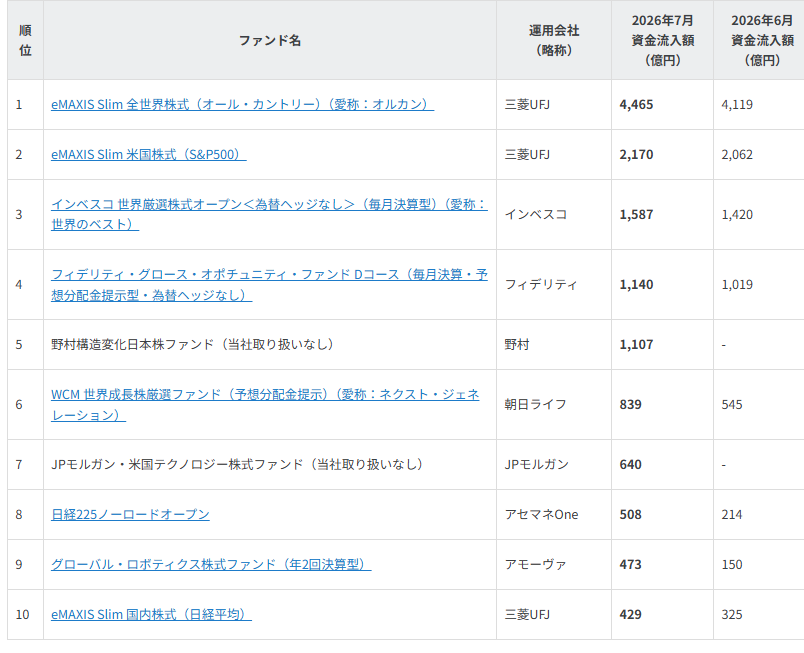Click the 2,062 June value
804x653 pixels.
[x=737, y=155]
